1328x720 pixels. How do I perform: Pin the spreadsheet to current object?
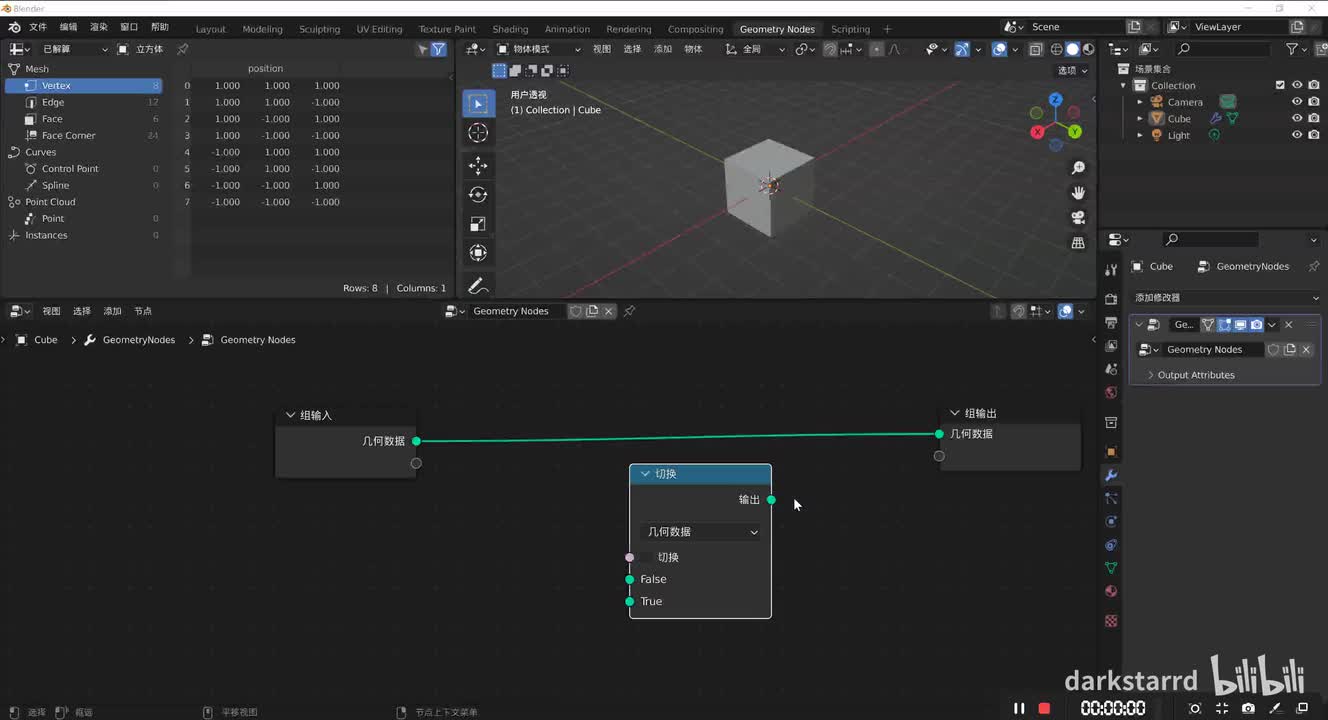182,49
